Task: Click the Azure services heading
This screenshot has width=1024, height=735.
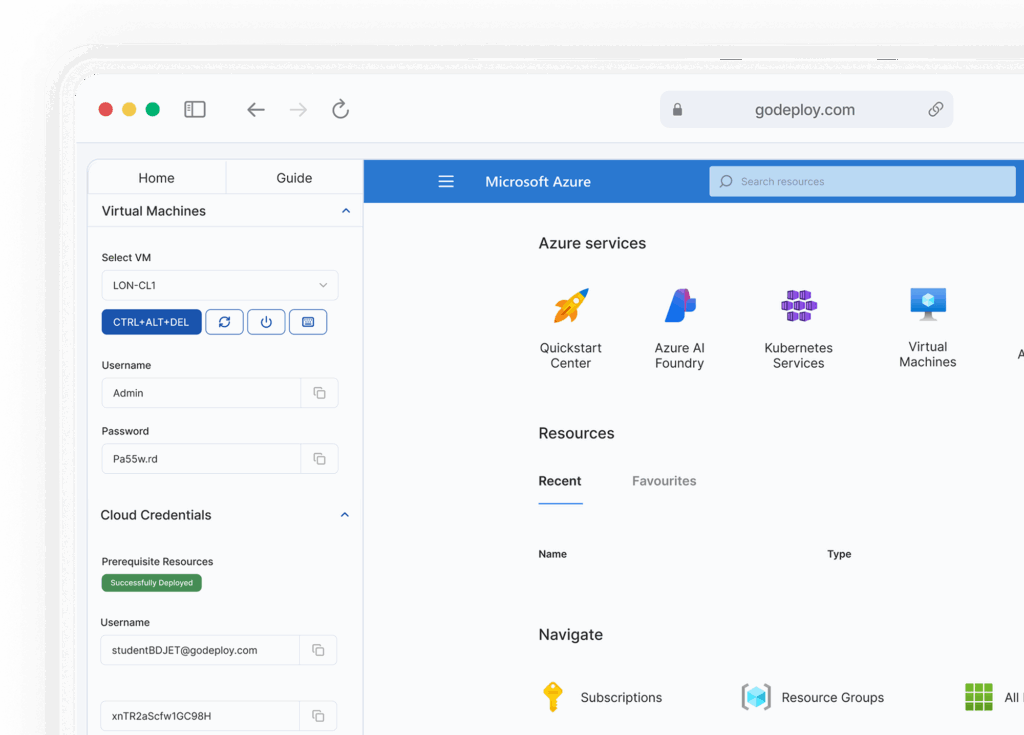Action: tap(592, 243)
